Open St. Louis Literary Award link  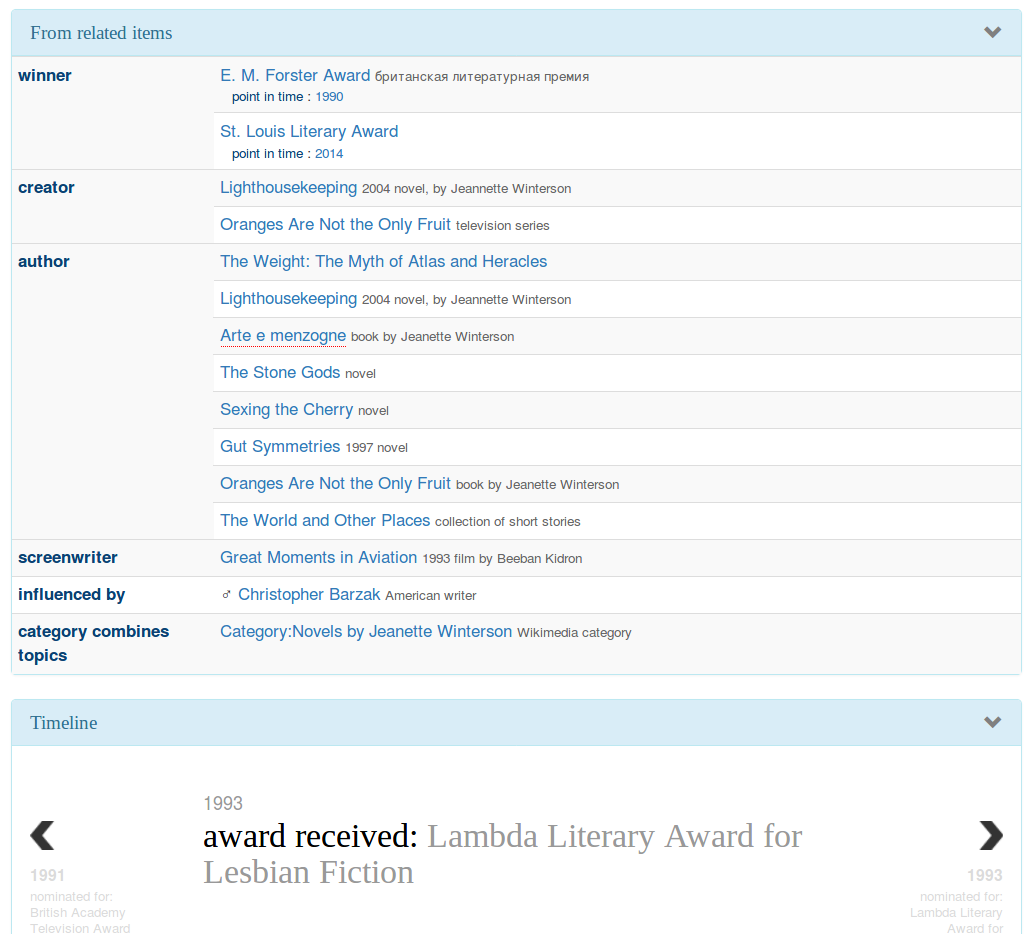(x=309, y=131)
